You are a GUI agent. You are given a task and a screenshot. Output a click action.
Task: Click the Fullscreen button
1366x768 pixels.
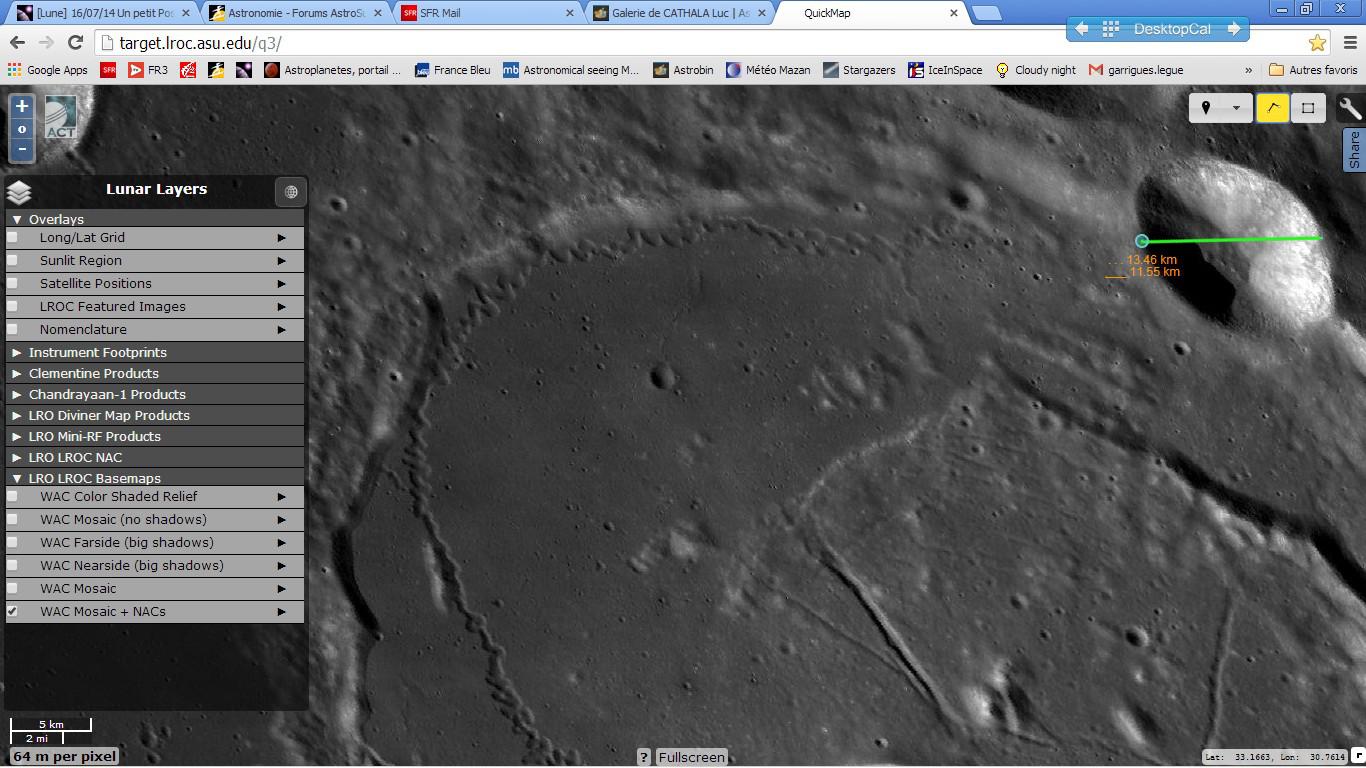point(691,757)
